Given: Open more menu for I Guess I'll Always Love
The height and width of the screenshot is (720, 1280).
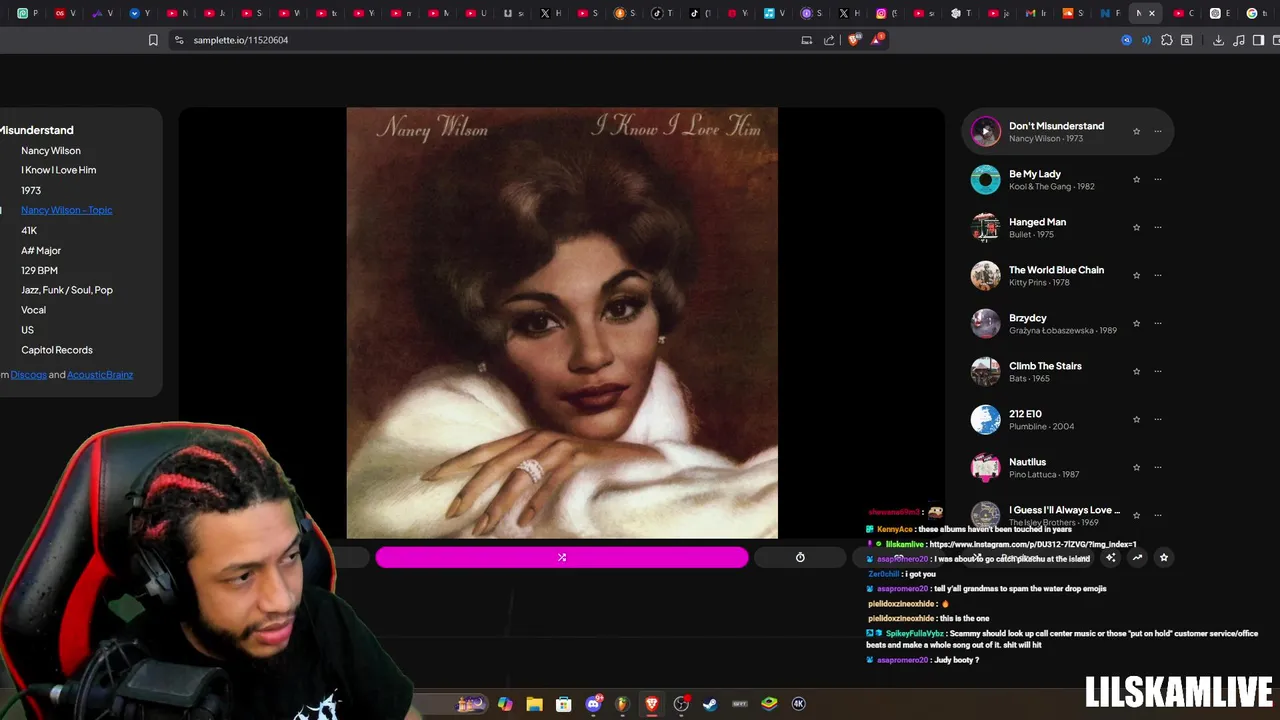Looking at the screenshot, I should pos(1158,515).
